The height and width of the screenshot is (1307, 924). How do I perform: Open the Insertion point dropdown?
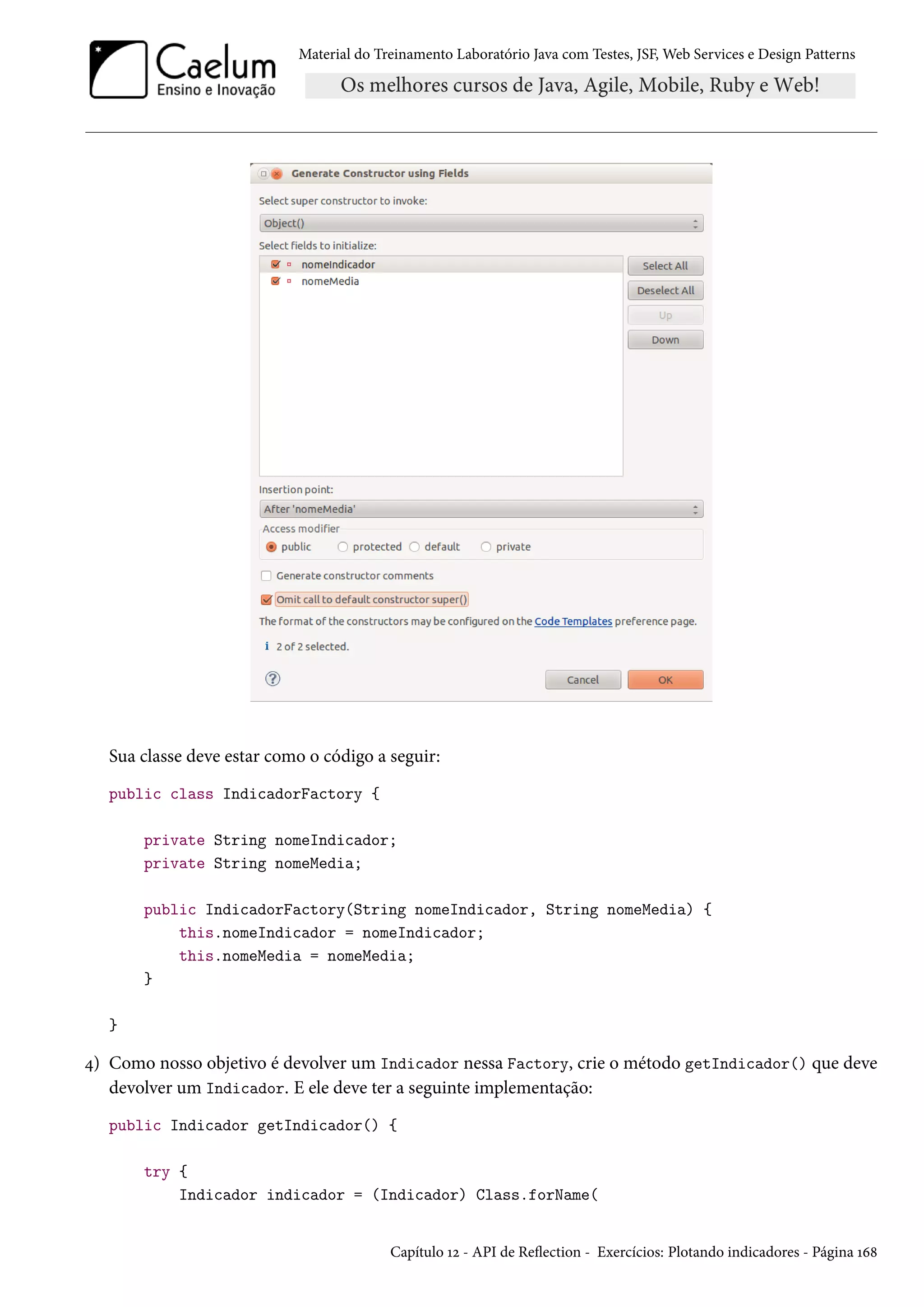[x=481, y=509]
